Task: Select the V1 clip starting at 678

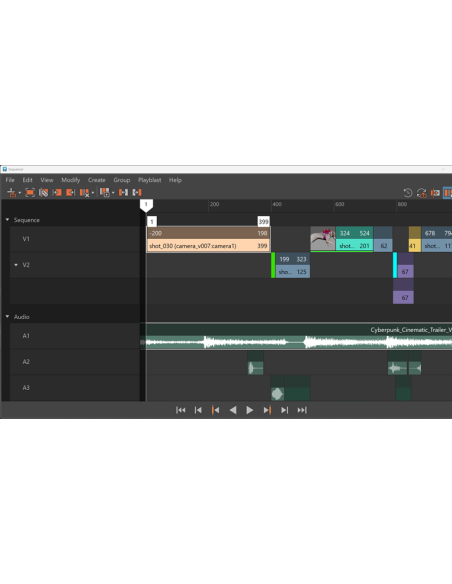Action: 437,239
